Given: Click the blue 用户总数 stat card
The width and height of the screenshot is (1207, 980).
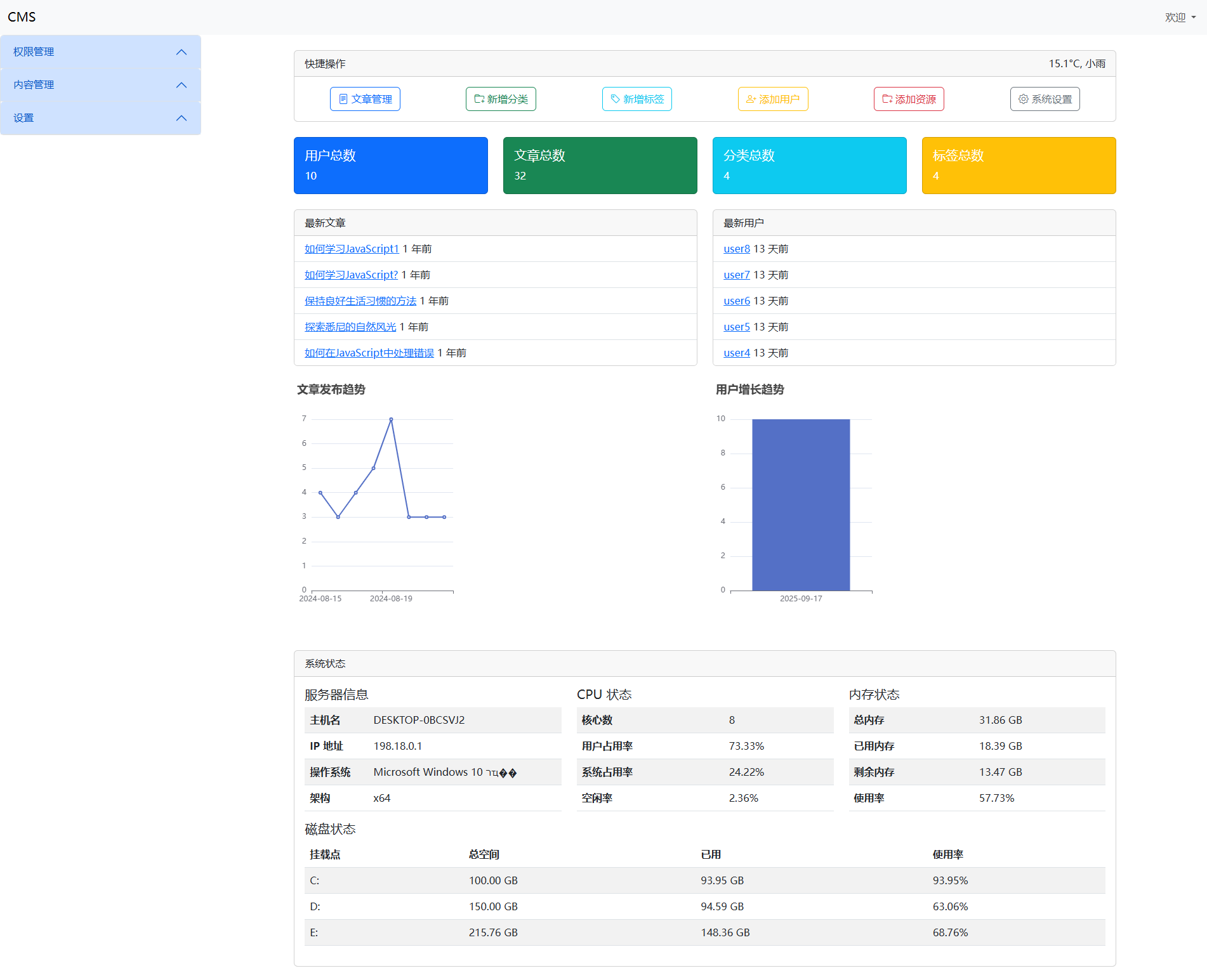Looking at the screenshot, I should click(x=390, y=166).
